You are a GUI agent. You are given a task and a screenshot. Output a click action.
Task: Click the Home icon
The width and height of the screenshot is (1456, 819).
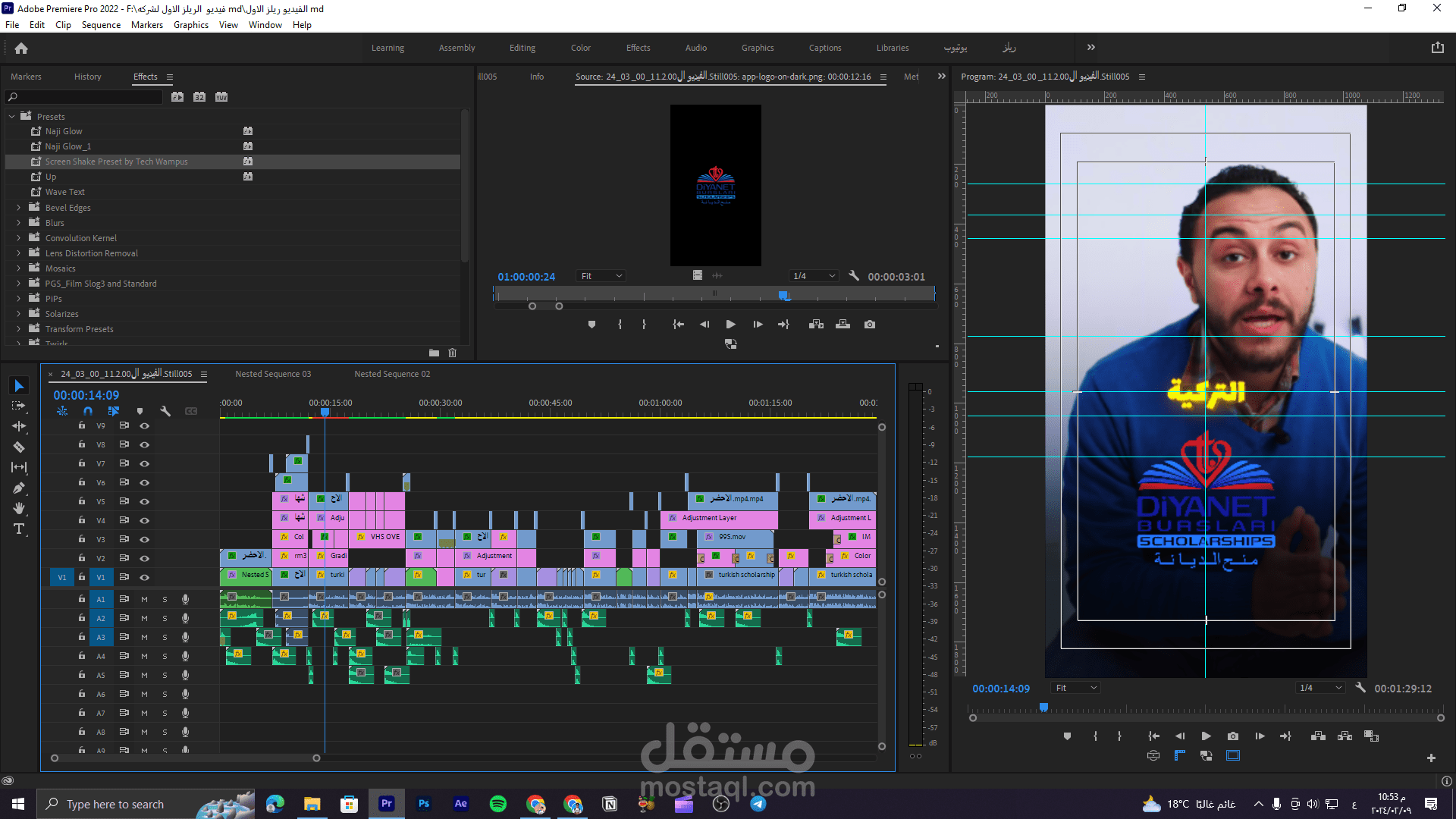tap(21, 48)
